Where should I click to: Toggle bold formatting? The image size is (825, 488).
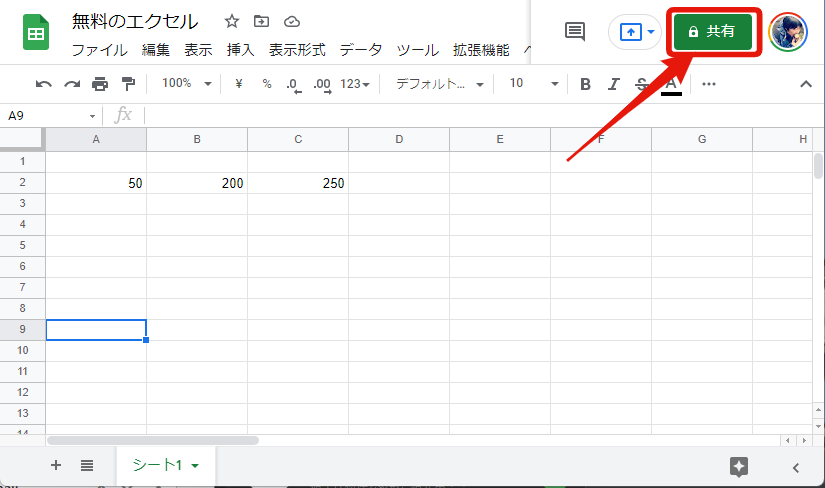(x=586, y=84)
